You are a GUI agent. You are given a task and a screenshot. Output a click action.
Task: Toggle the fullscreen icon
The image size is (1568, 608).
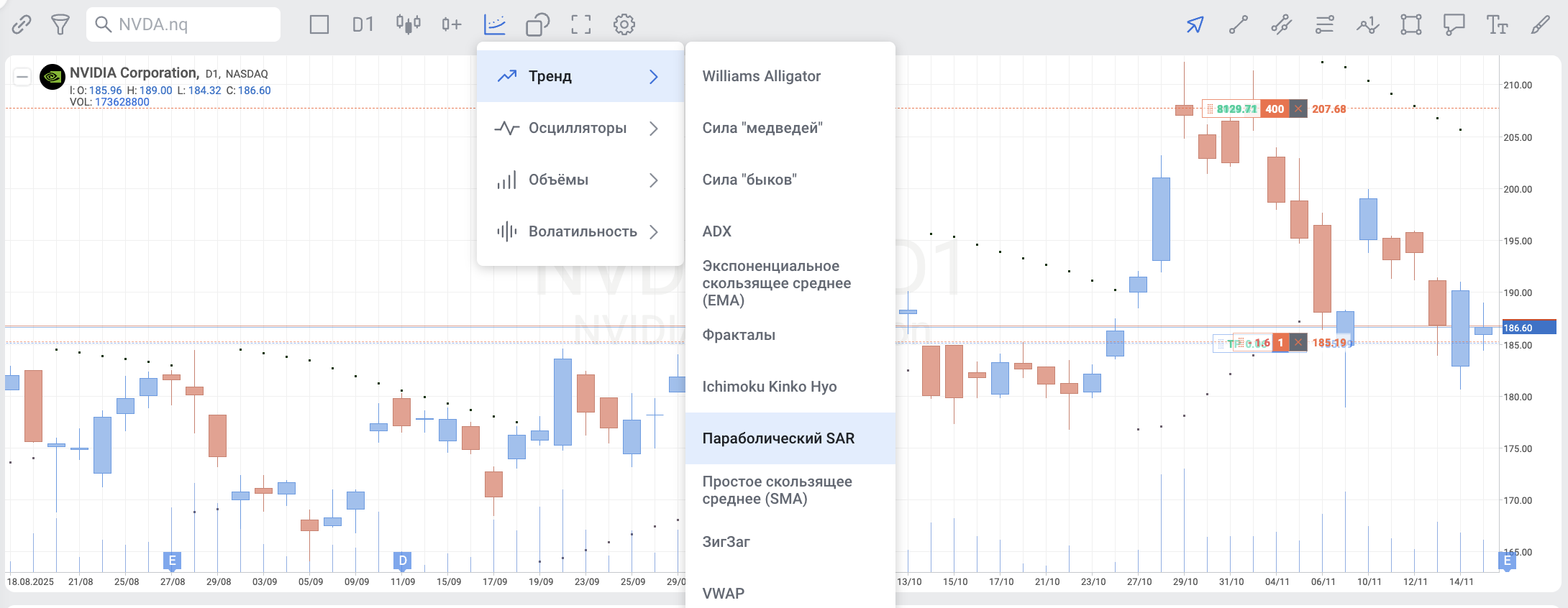(x=581, y=24)
